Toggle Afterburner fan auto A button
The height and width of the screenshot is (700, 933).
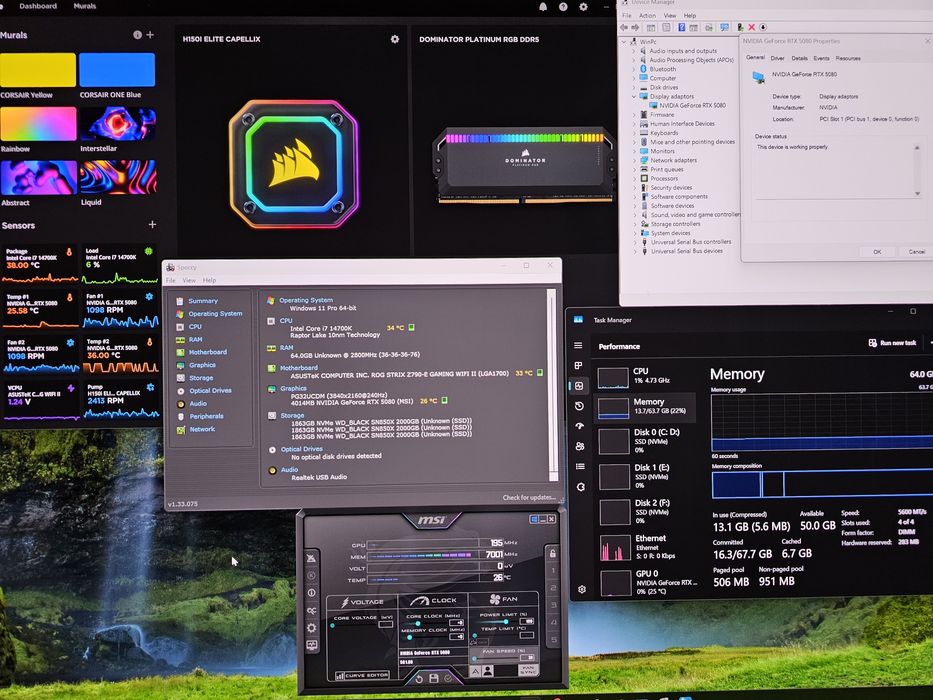[475, 671]
